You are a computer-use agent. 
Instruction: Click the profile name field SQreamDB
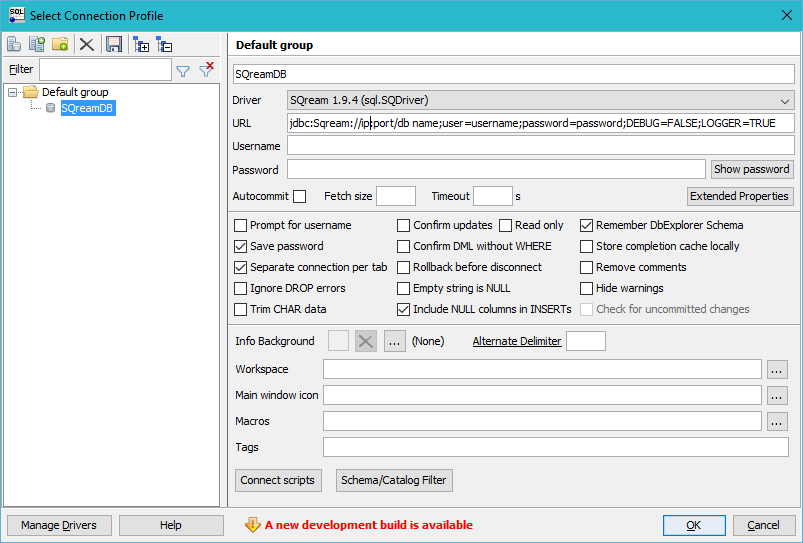pos(514,74)
